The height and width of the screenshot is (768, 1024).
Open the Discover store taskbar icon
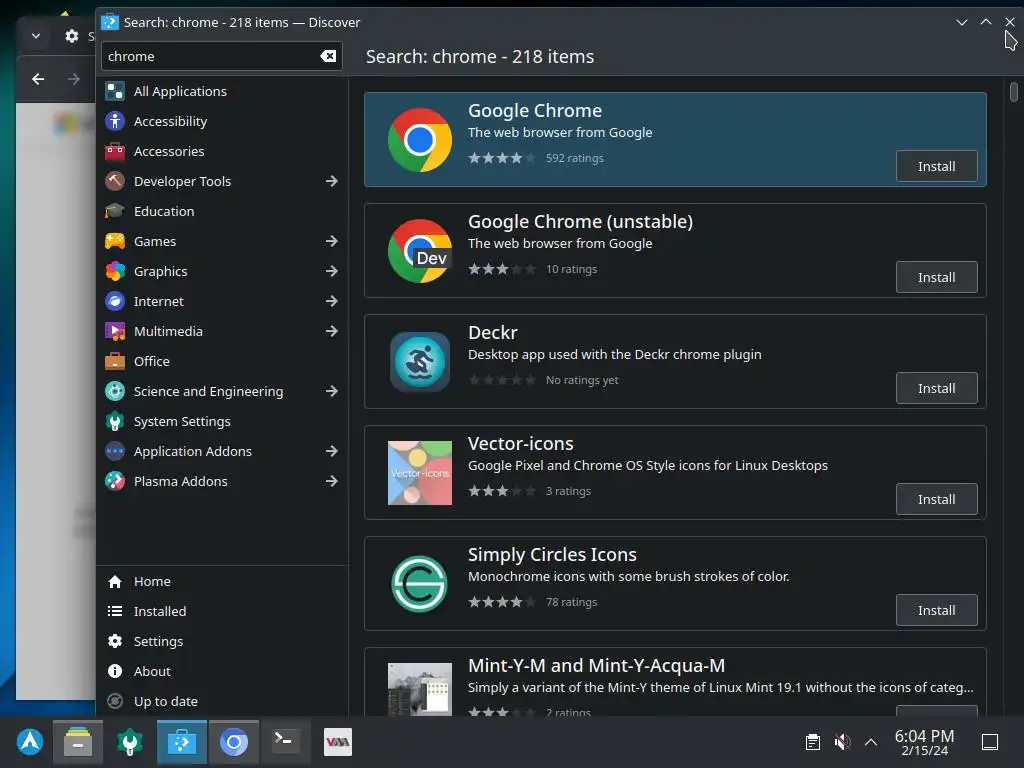pyautogui.click(x=182, y=743)
